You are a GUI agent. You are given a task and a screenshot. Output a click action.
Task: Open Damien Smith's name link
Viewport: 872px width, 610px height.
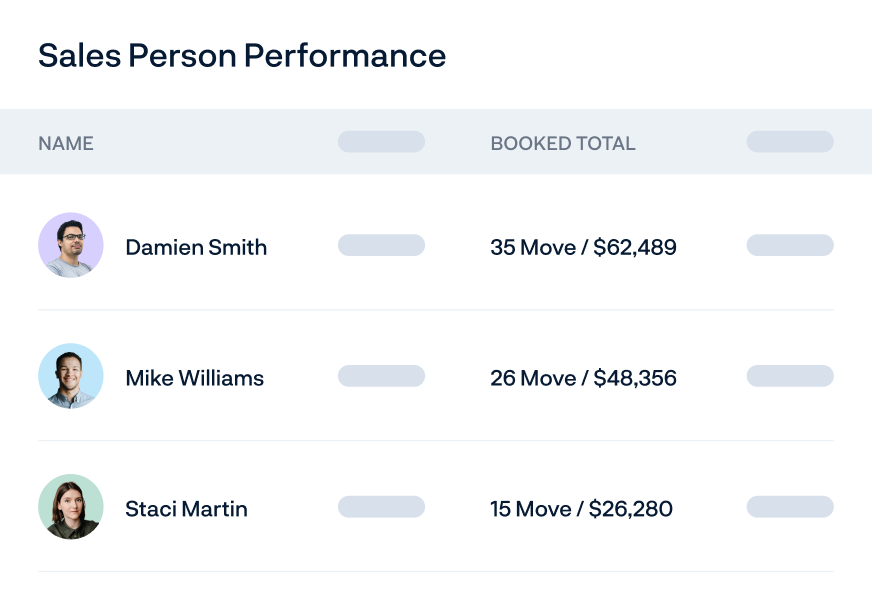click(196, 247)
